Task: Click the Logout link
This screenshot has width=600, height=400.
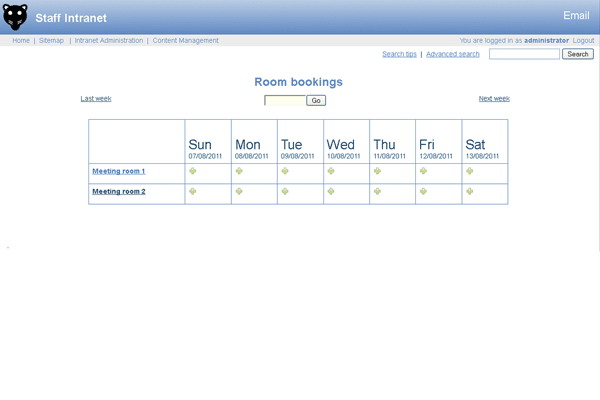Action: 583,41
